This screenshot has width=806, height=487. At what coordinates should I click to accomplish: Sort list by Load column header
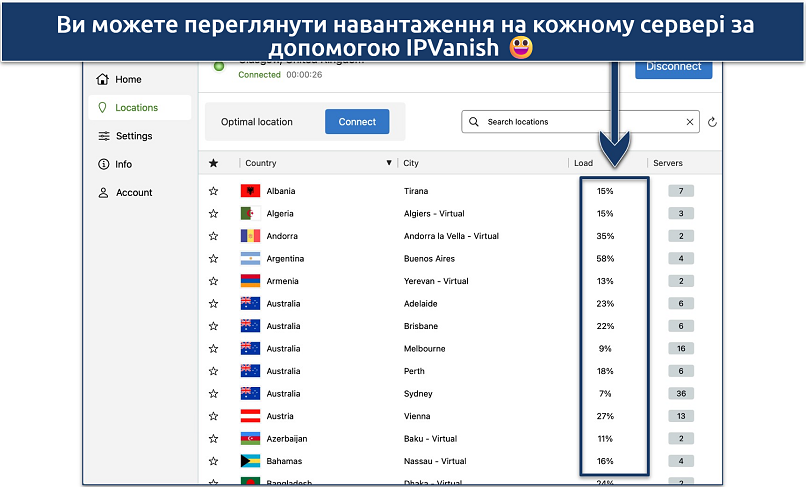pyautogui.click(x=583, y=163)
